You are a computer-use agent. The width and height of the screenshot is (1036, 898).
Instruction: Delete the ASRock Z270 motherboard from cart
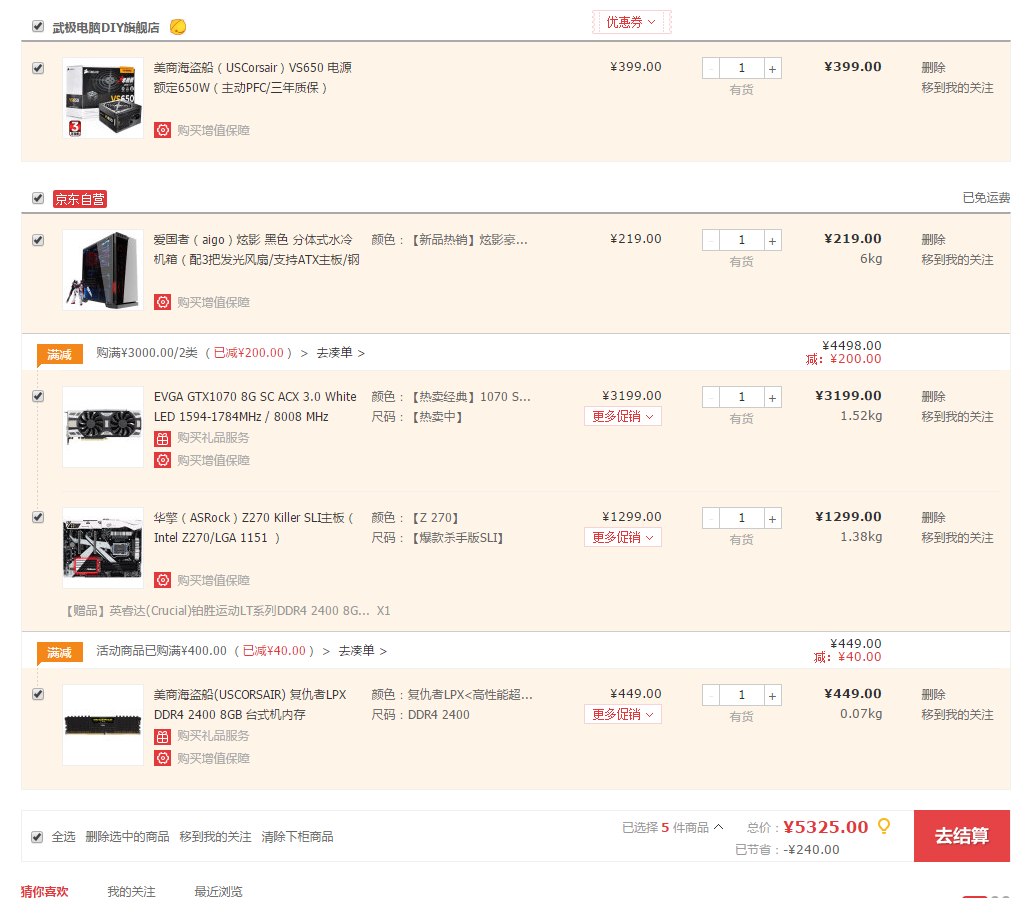point(934,517)
